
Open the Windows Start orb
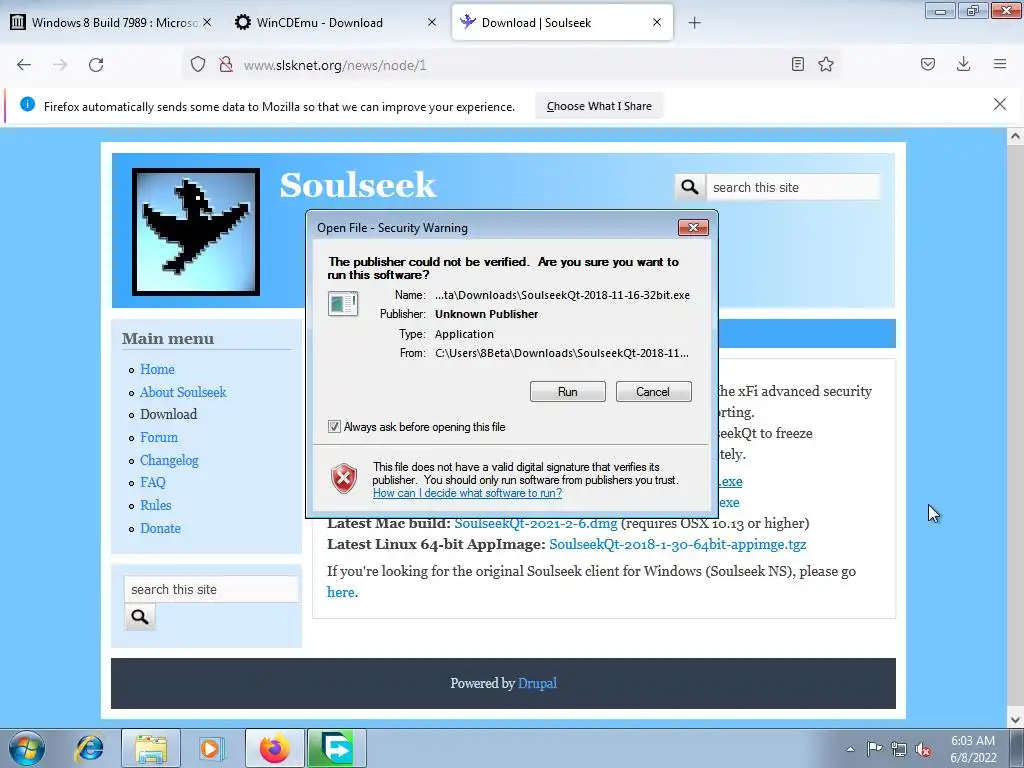(27, 748)
